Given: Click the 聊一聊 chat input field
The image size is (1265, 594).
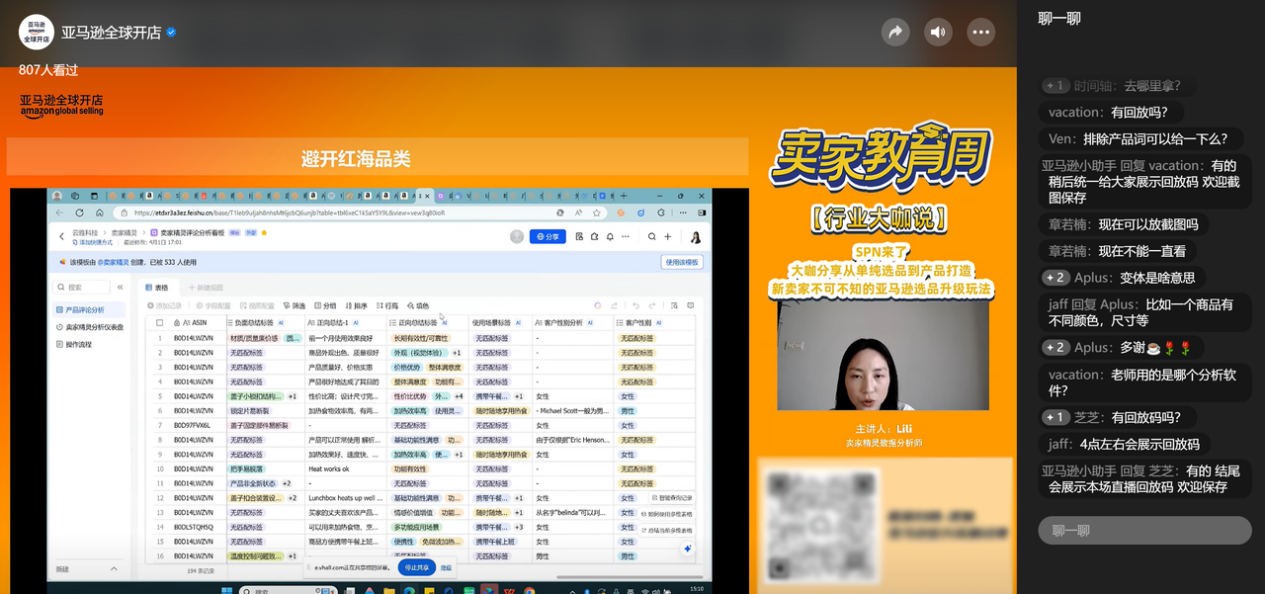Looking at the screenshot, I should click(x=1144, y=530).
